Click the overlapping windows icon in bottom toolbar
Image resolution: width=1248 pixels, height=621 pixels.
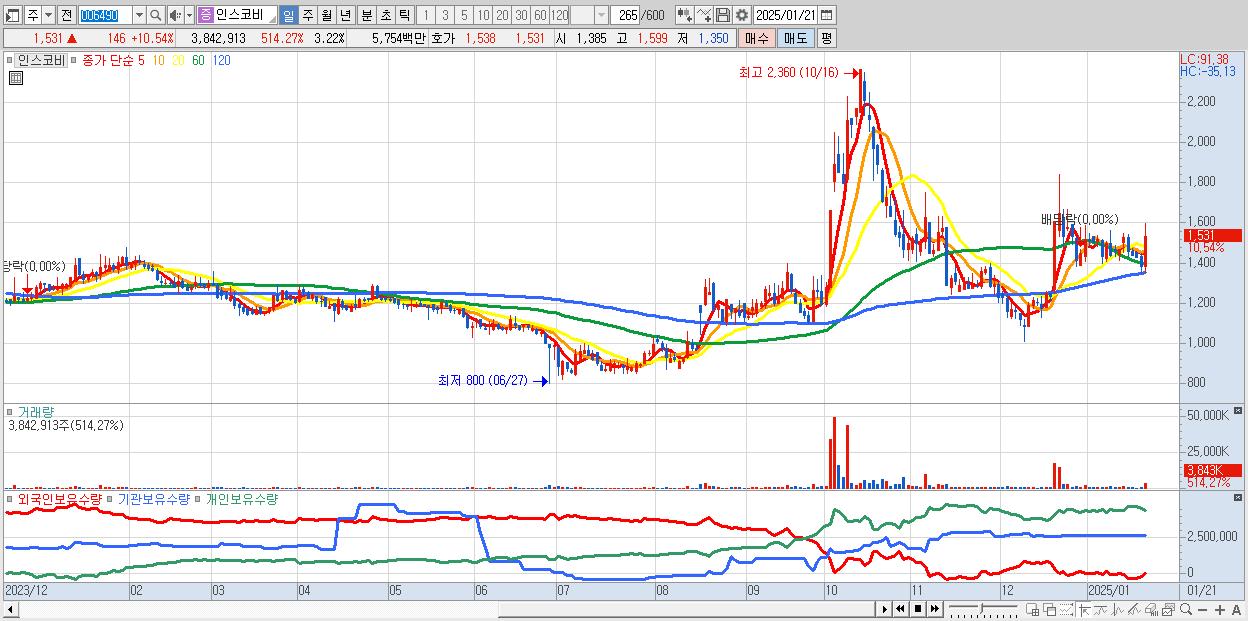point(1050,609)
